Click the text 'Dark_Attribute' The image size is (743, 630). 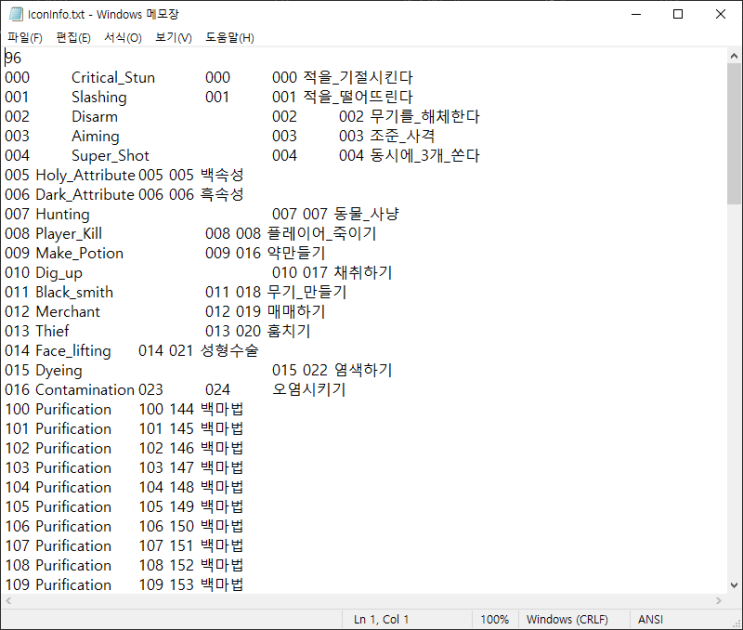[x=85, y=195]
